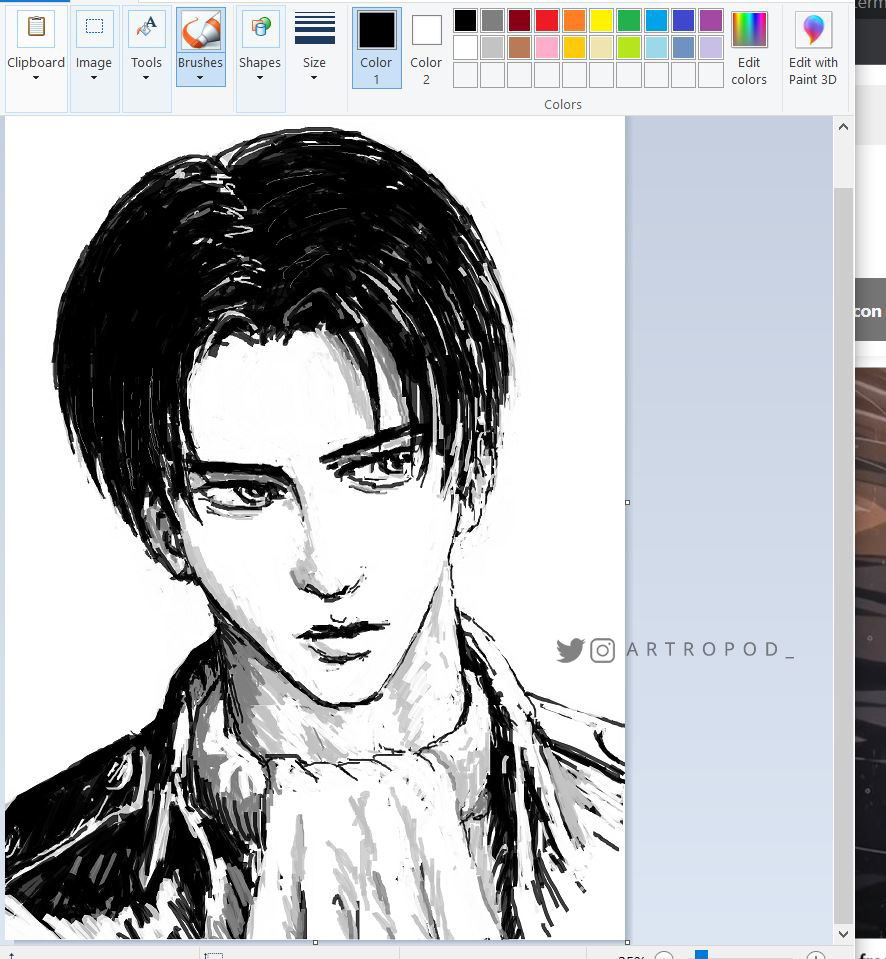
Task: Choose the orange palette swatch
Action: click(x=574, y=20)
